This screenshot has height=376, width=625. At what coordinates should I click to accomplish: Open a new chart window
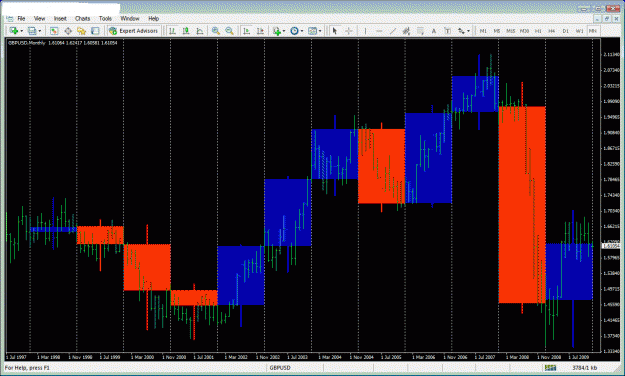pyautogui.click(x=14, y=31)
